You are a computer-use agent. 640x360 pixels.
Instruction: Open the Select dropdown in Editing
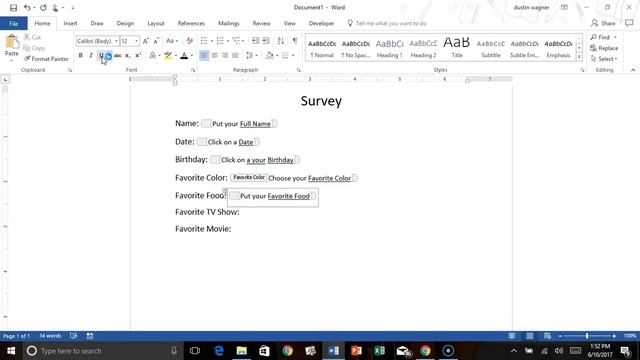(x=604, y=59)
